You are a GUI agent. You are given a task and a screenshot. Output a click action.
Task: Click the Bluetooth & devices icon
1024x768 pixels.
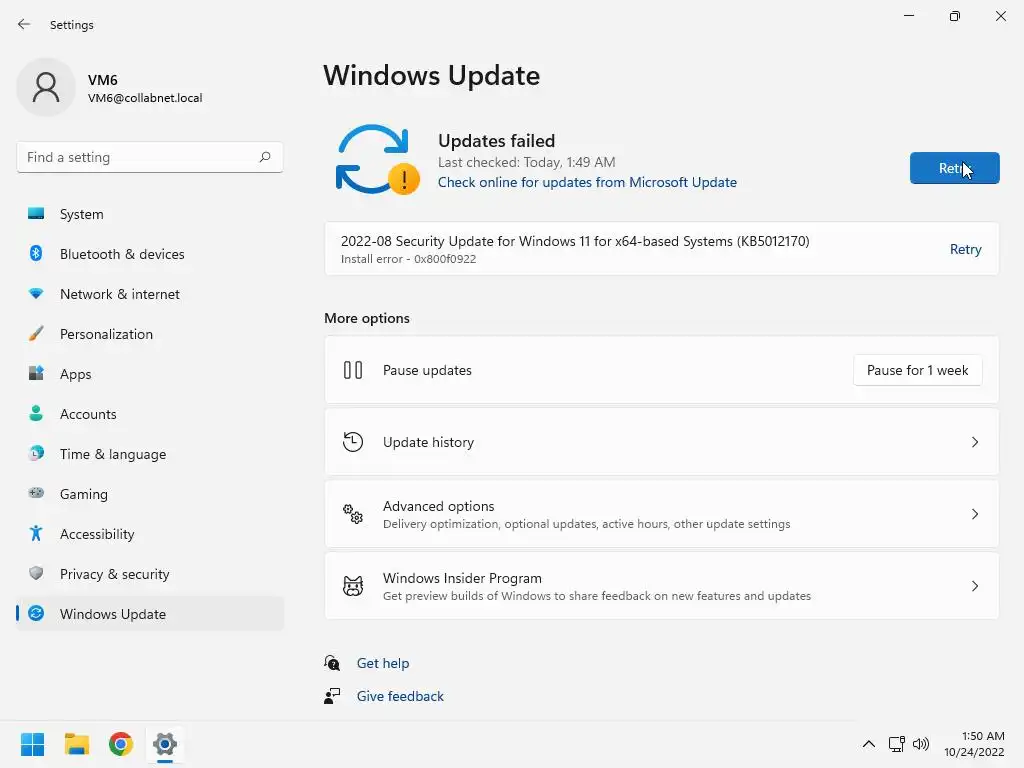36,254
